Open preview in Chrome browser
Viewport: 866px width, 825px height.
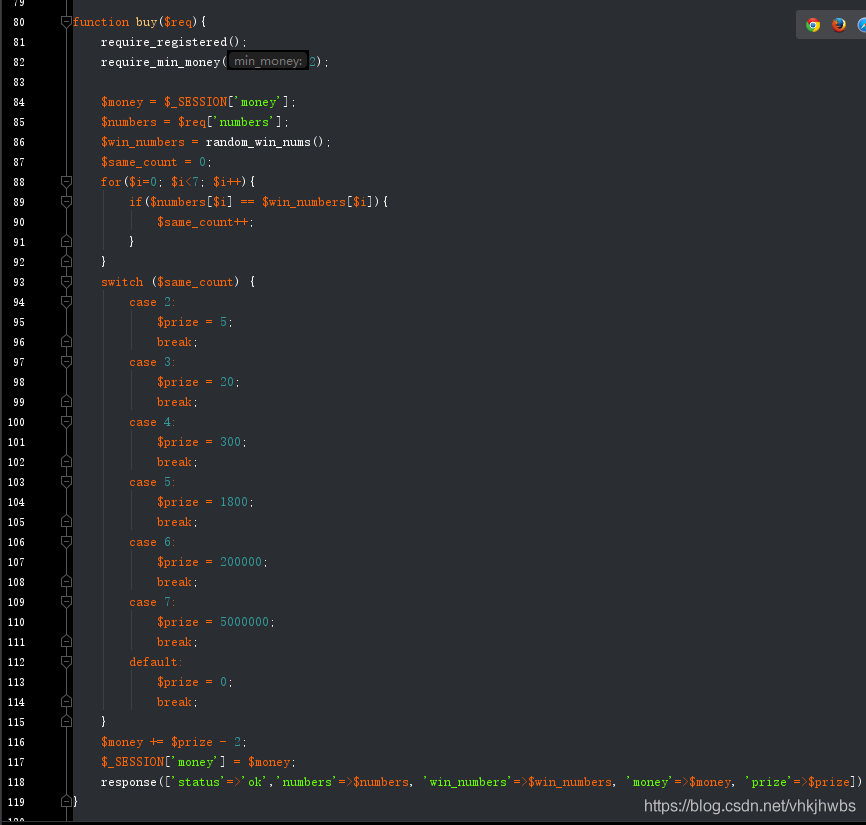(813, 25)
